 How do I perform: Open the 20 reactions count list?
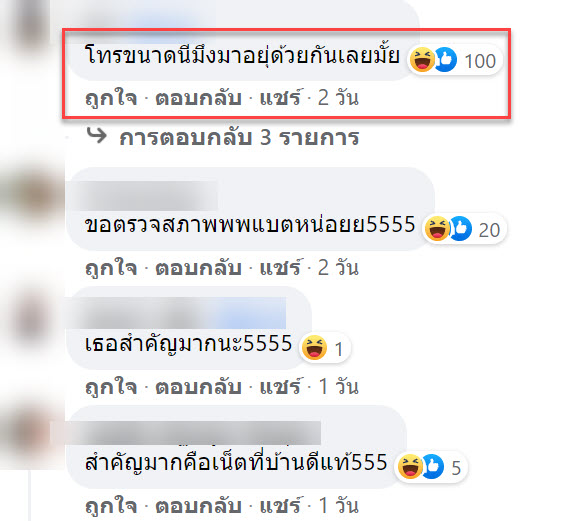coord(489,230)
